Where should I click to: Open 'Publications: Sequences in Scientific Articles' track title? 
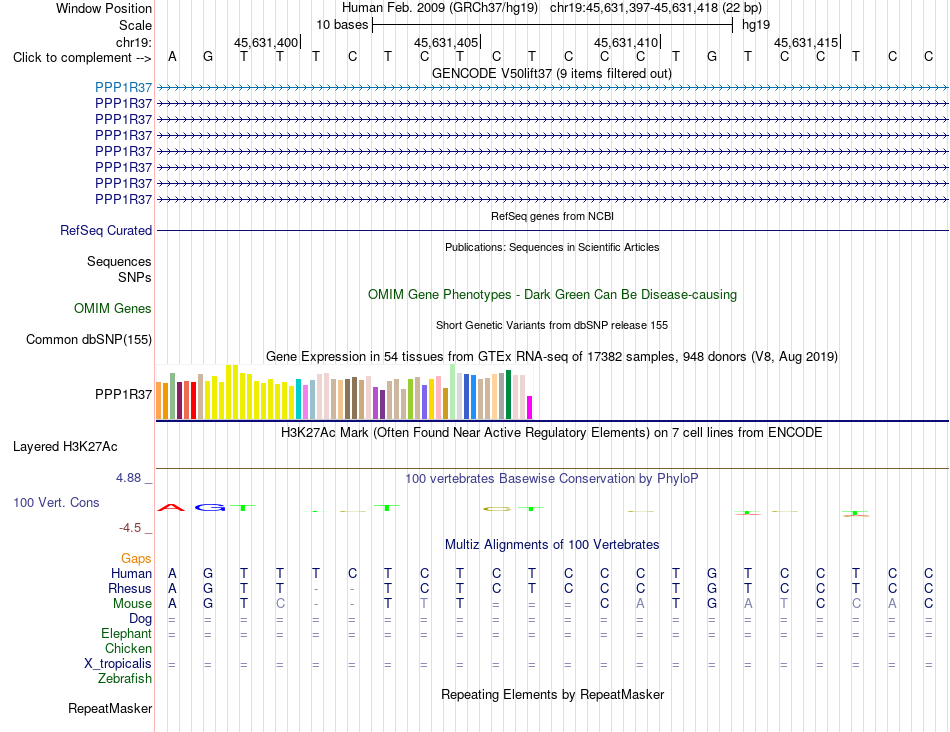(x=552, y=247)
